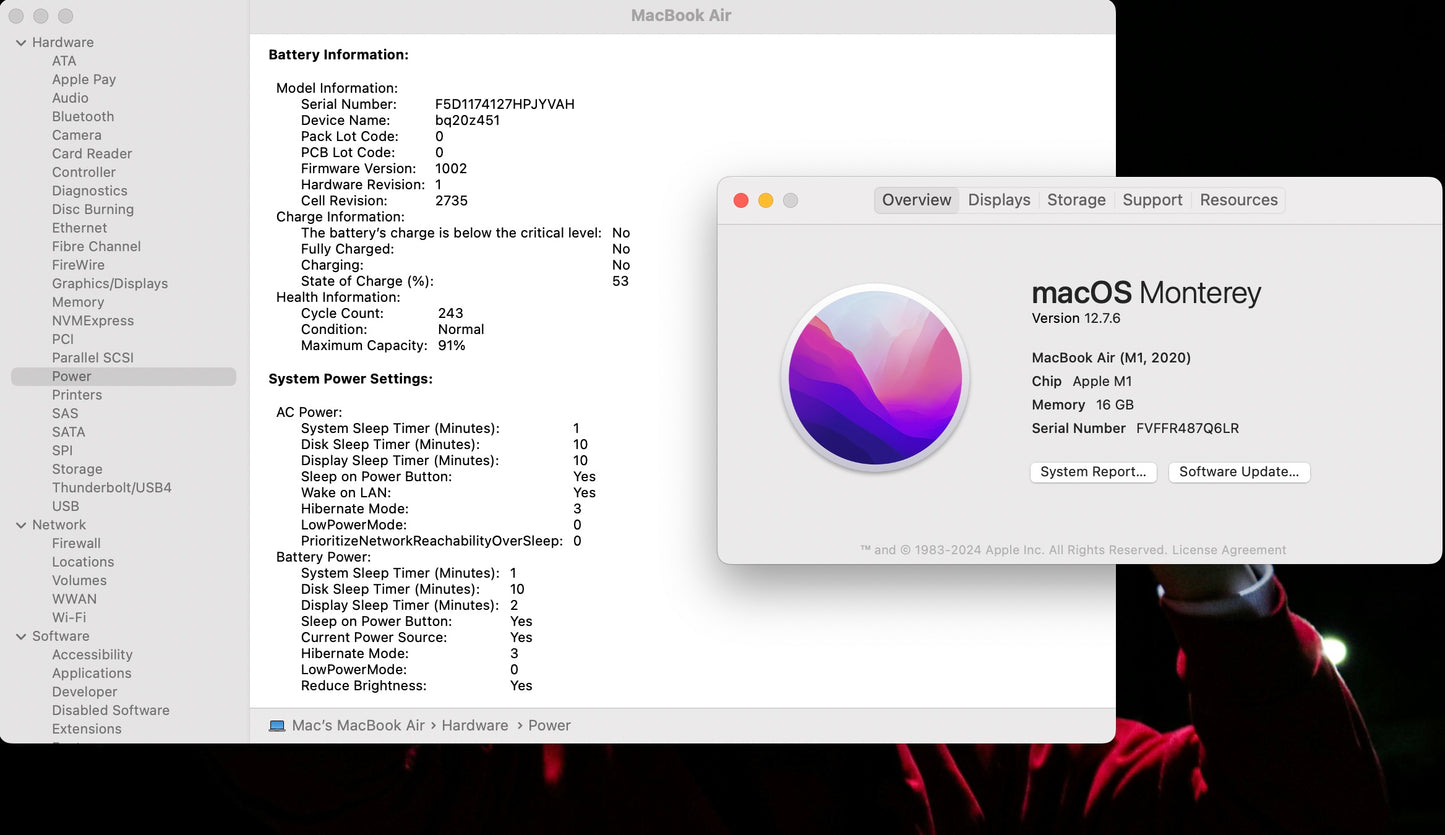Close the About This Mac window

(741, 201)
